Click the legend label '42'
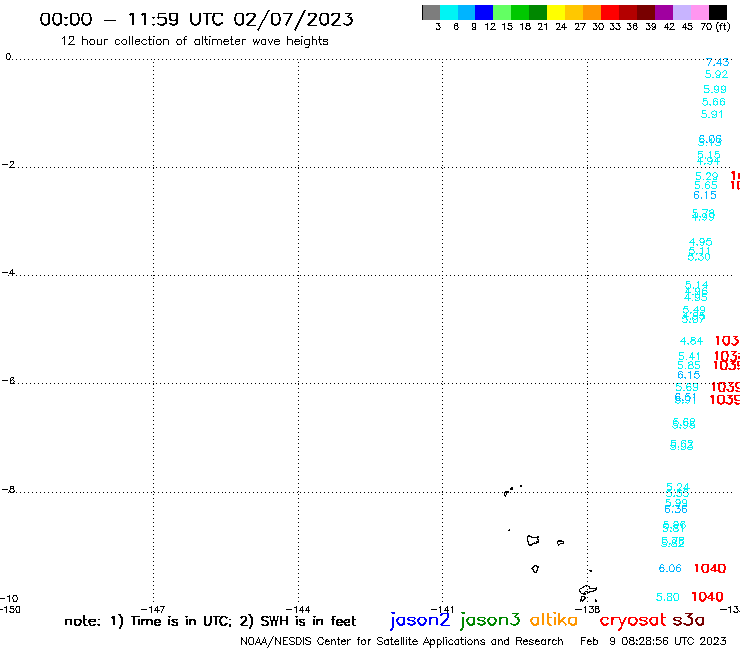This screenshot has width=740, height=650. tap(669, 27)
